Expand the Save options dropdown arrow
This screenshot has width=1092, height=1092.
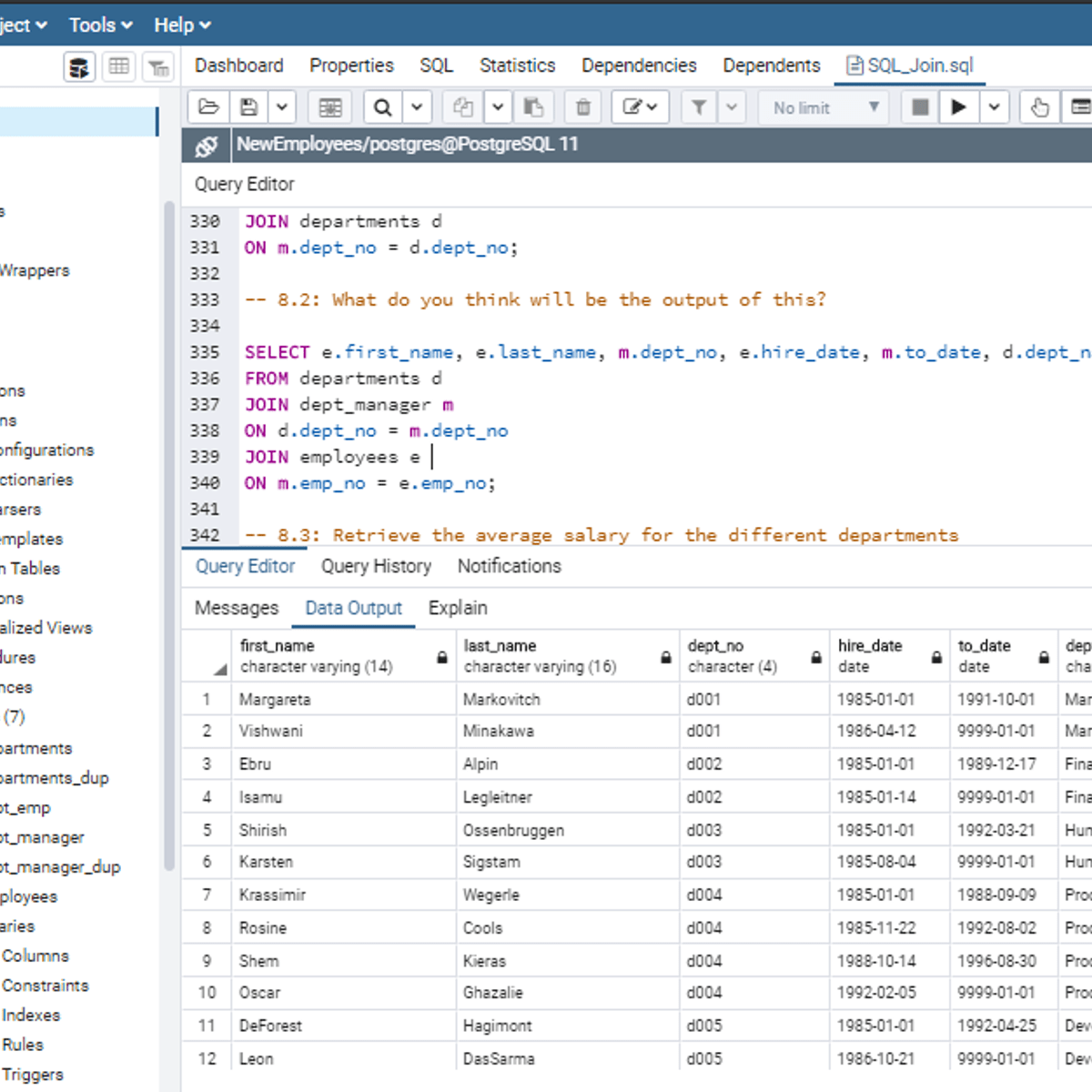[282, 106]
